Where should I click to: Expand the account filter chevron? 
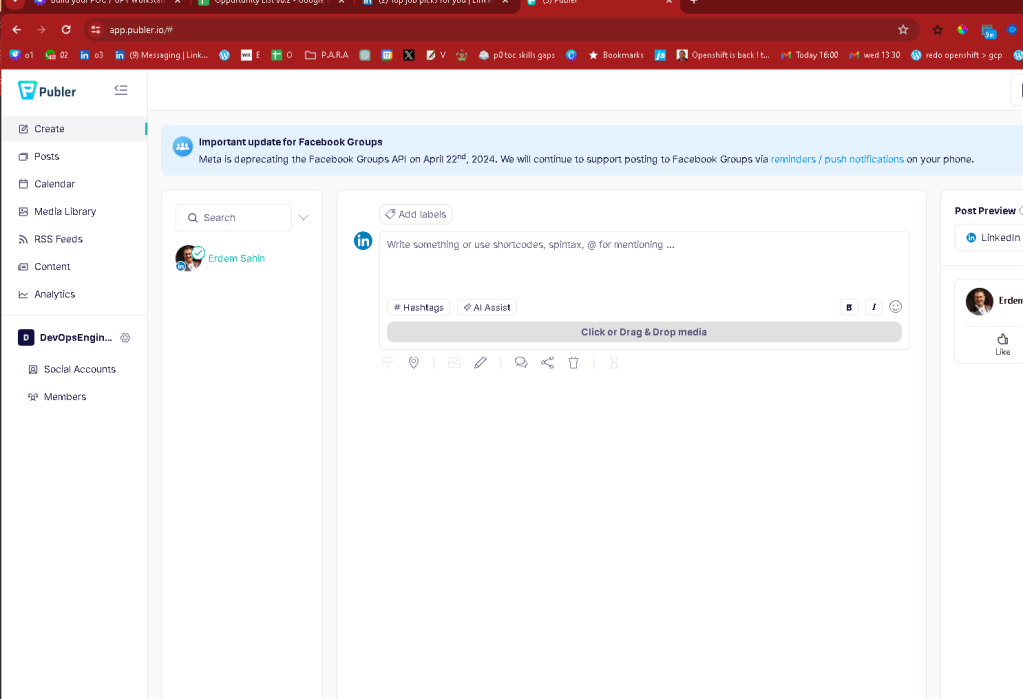(x=303, y=217)
